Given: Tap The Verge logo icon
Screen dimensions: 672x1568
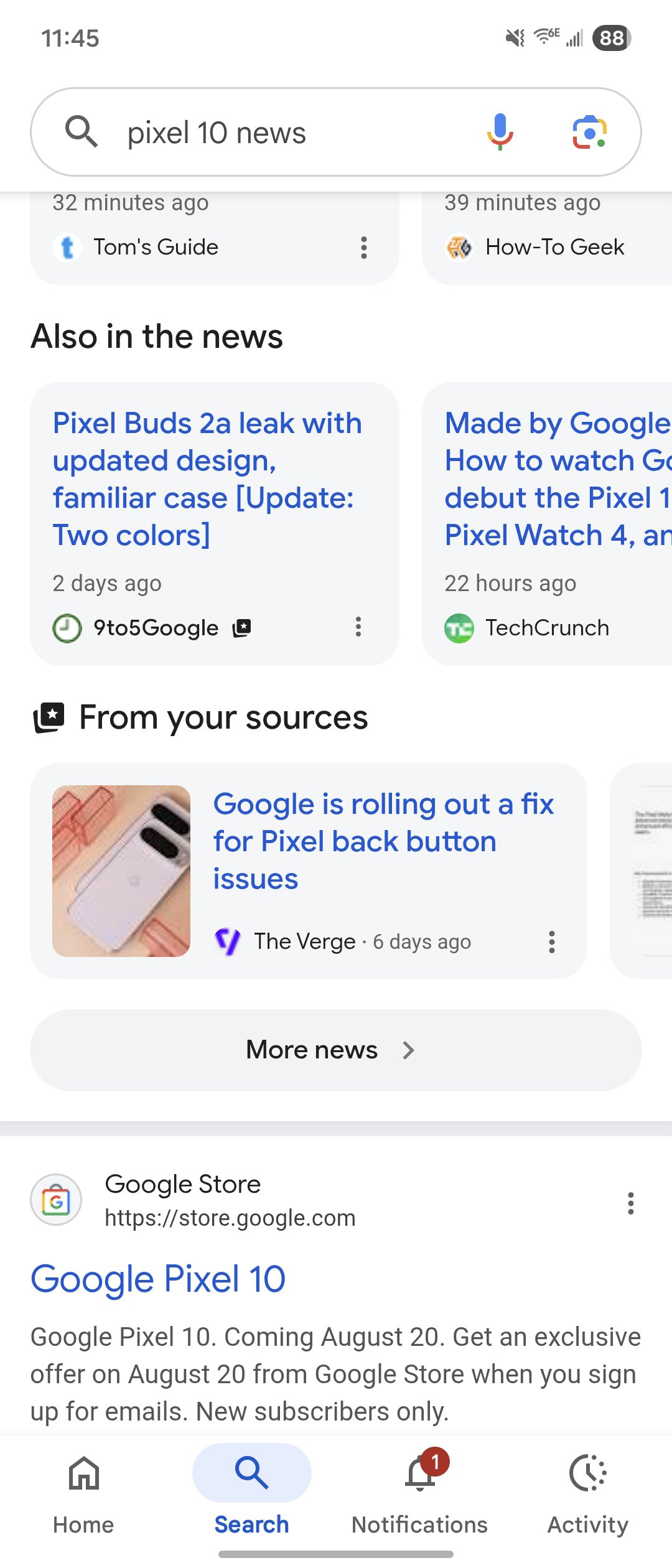Looking at the screenshot, I should [227, 941].
